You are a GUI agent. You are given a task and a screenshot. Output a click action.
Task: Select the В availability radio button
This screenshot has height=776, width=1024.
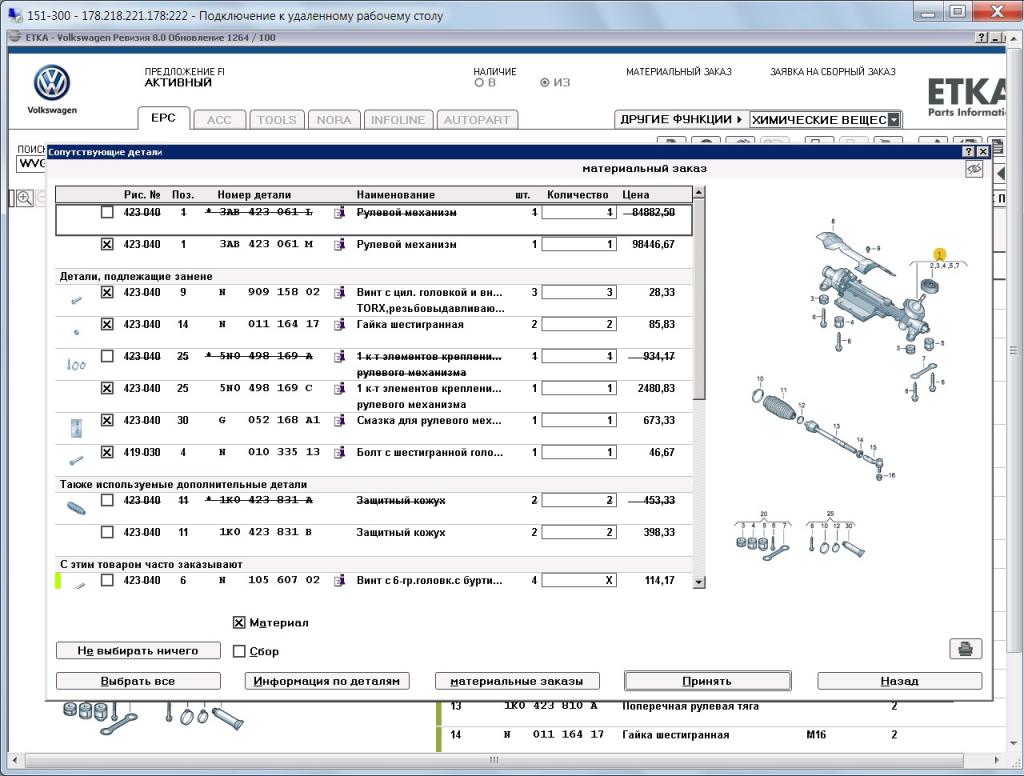479,83
